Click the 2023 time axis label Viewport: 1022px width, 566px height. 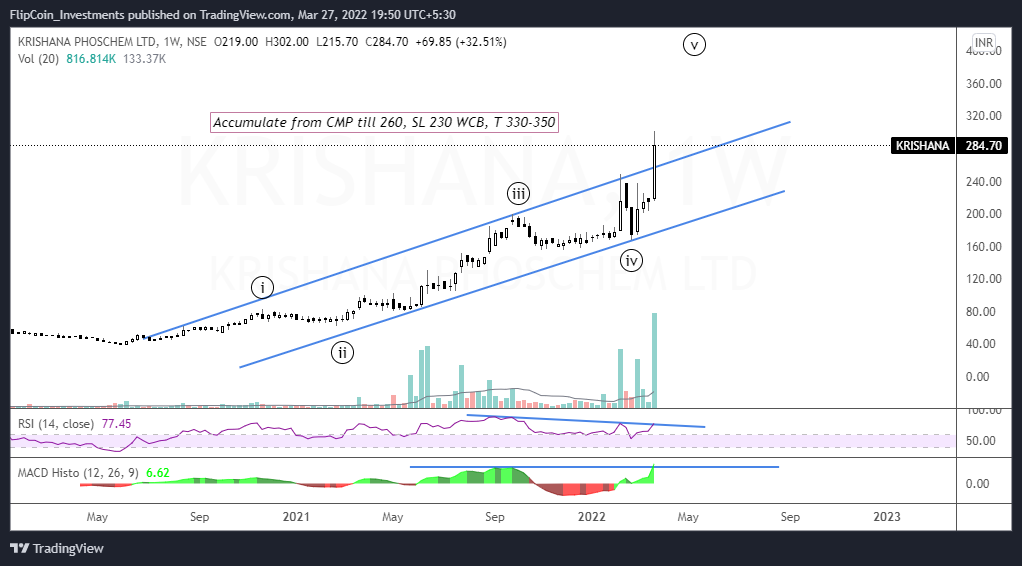coord(887,517)
